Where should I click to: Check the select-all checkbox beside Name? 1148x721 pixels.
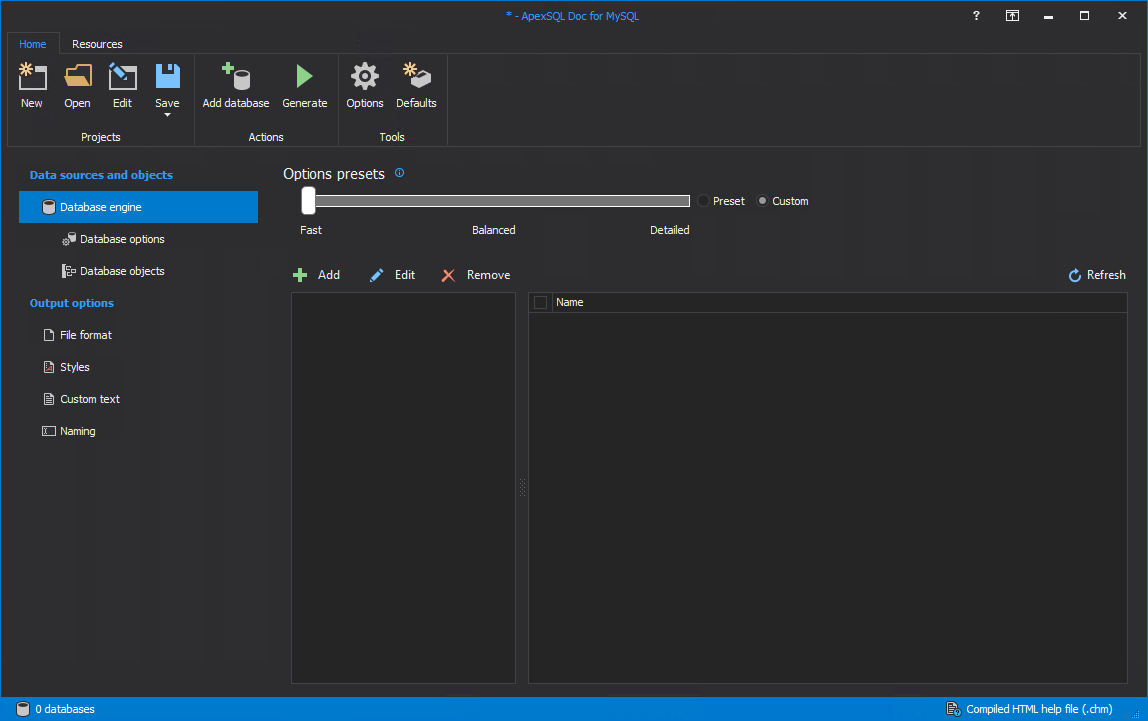click(x=541, y=302)
